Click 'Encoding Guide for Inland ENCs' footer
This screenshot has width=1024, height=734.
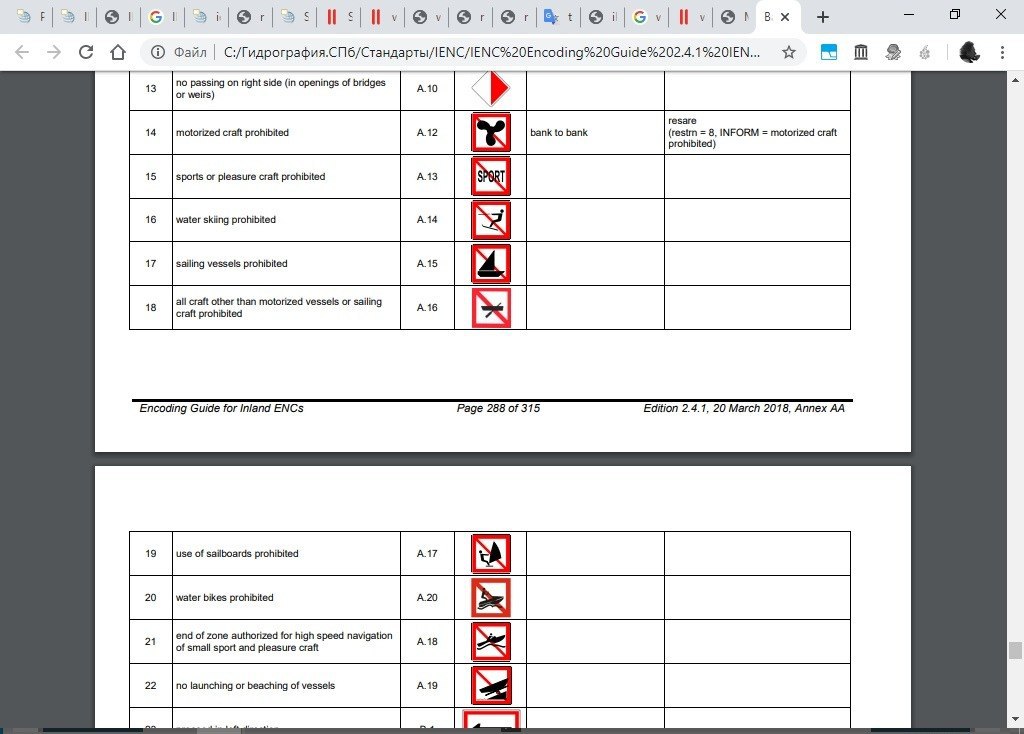pos(221,408)
